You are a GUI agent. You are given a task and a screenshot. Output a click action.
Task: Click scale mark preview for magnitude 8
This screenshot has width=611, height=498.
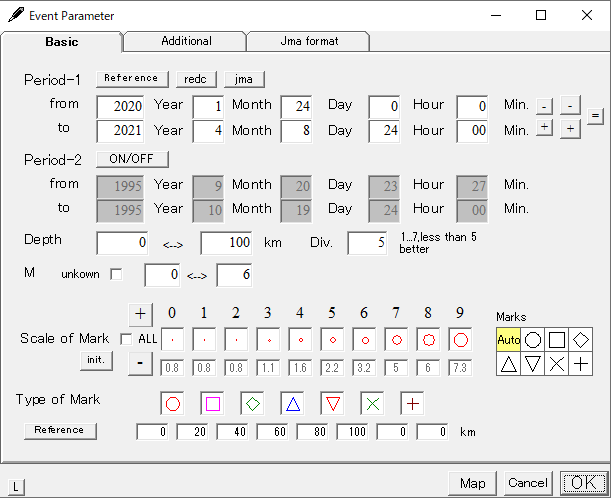tap(428, 340)
